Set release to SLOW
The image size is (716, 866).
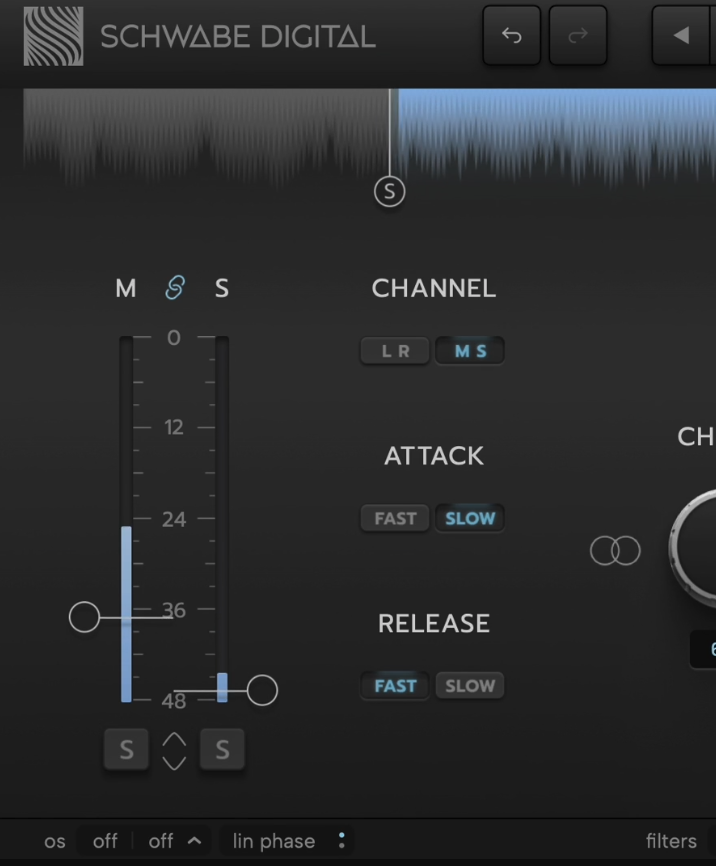pos(470,686)
